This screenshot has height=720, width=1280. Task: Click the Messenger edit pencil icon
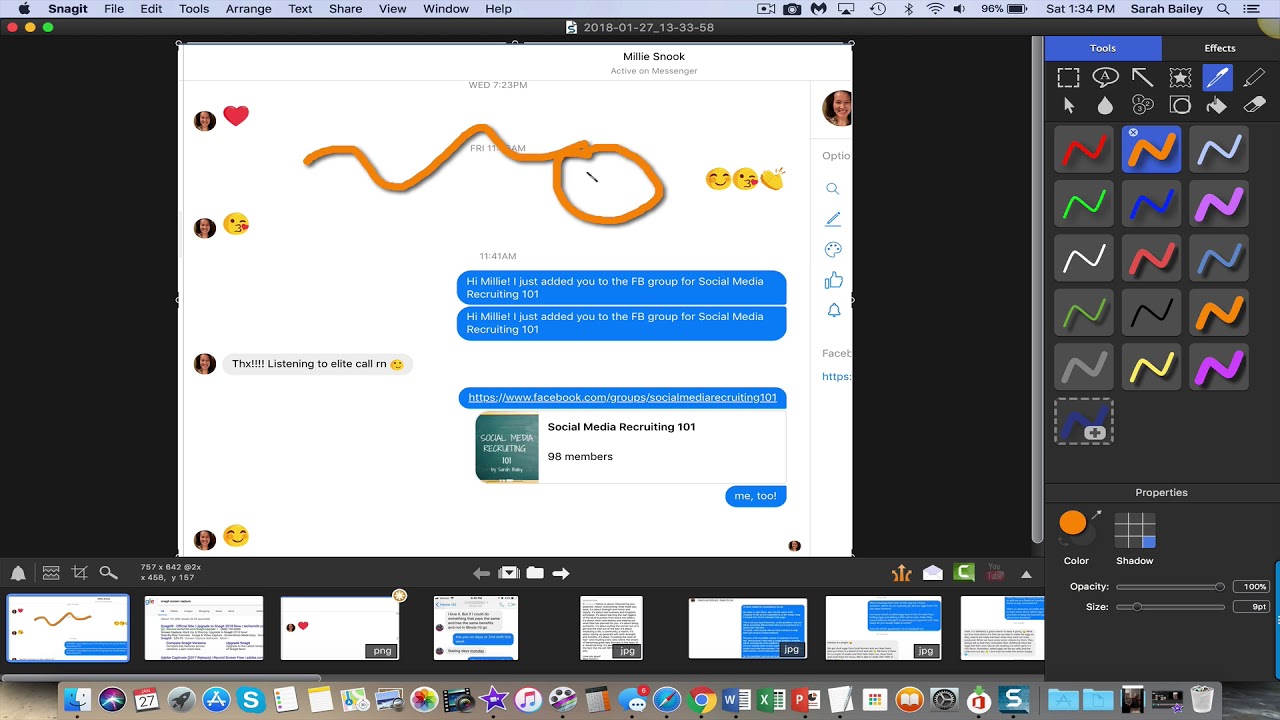click(833, 219)
